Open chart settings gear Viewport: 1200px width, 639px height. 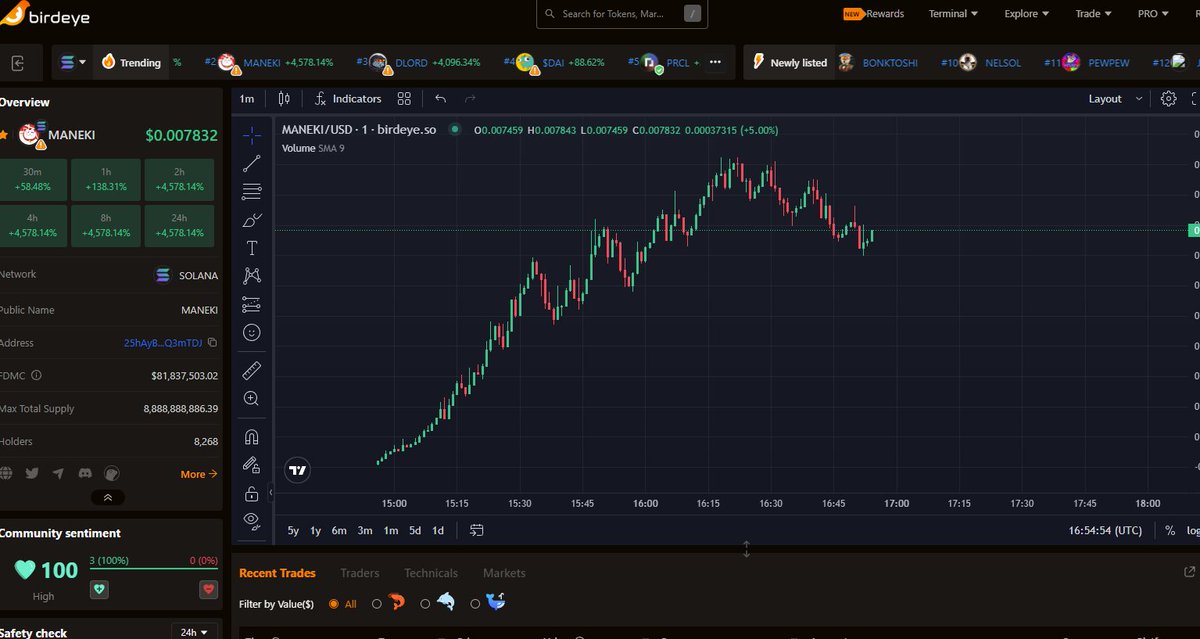point(1169,98)
